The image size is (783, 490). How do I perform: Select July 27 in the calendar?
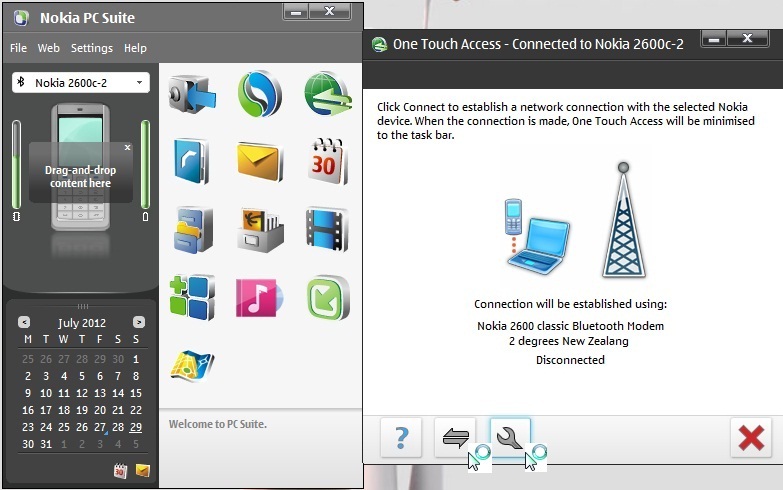click(x=100, y=427)
